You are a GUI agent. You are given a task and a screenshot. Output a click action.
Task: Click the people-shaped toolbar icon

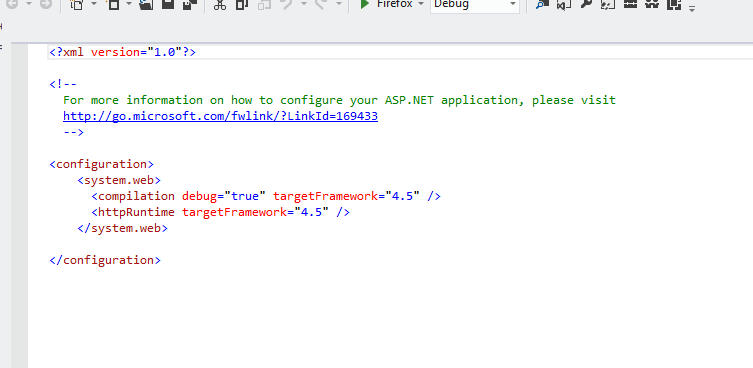(x=652, y=4)
